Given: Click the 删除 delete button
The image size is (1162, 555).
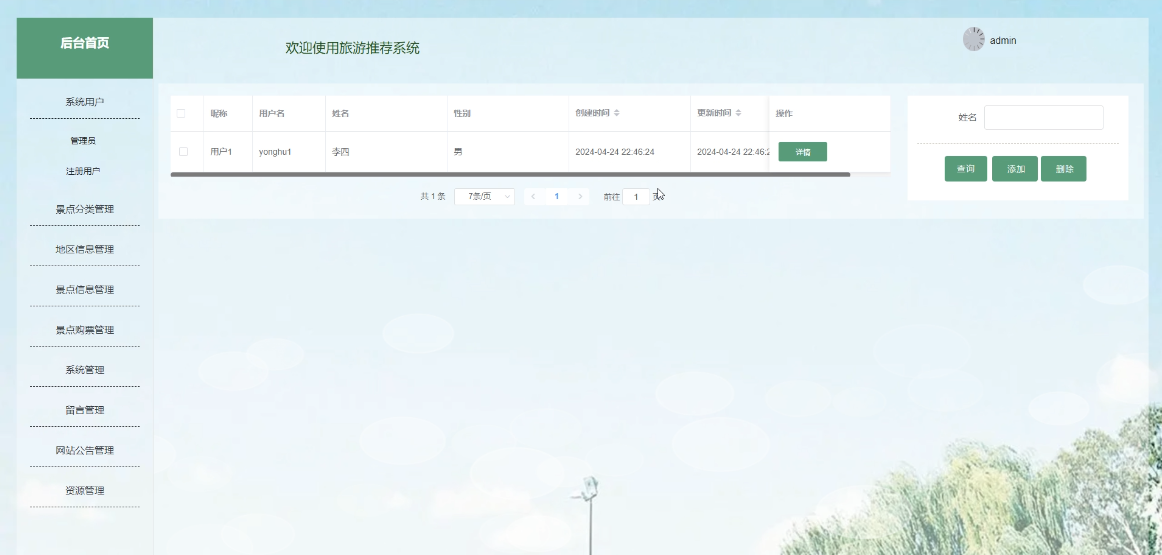Looking at the screenshot, I should [1063, 169].
